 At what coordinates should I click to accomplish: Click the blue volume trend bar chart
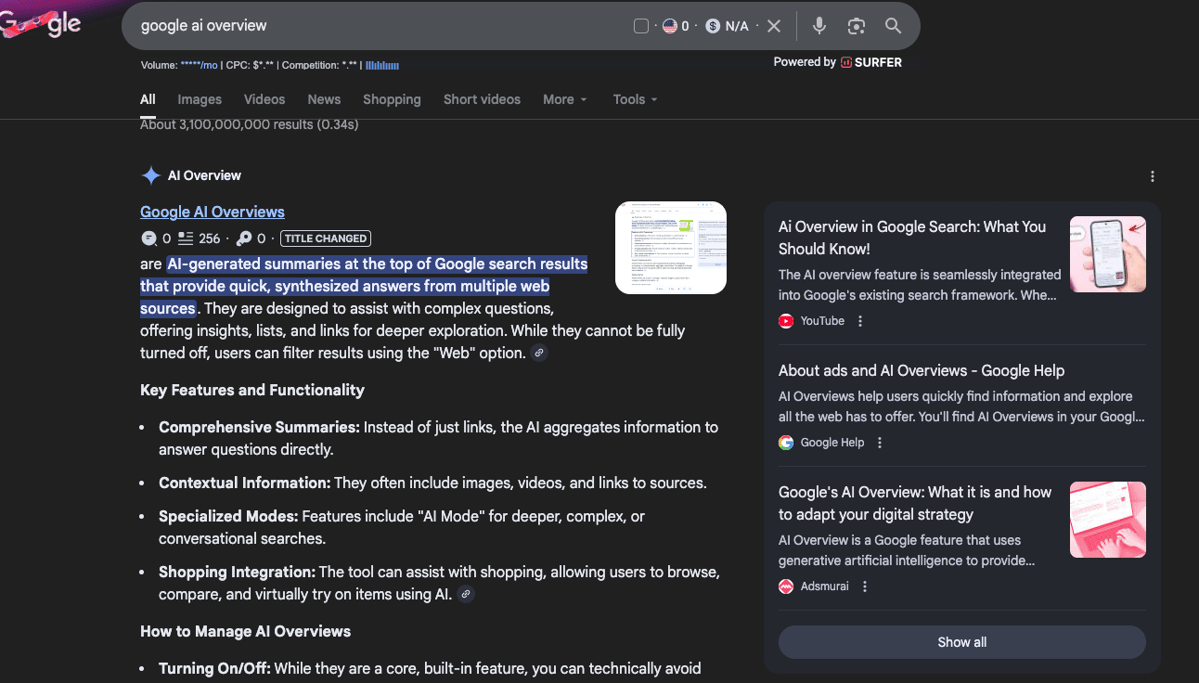[x=382, y=65]
